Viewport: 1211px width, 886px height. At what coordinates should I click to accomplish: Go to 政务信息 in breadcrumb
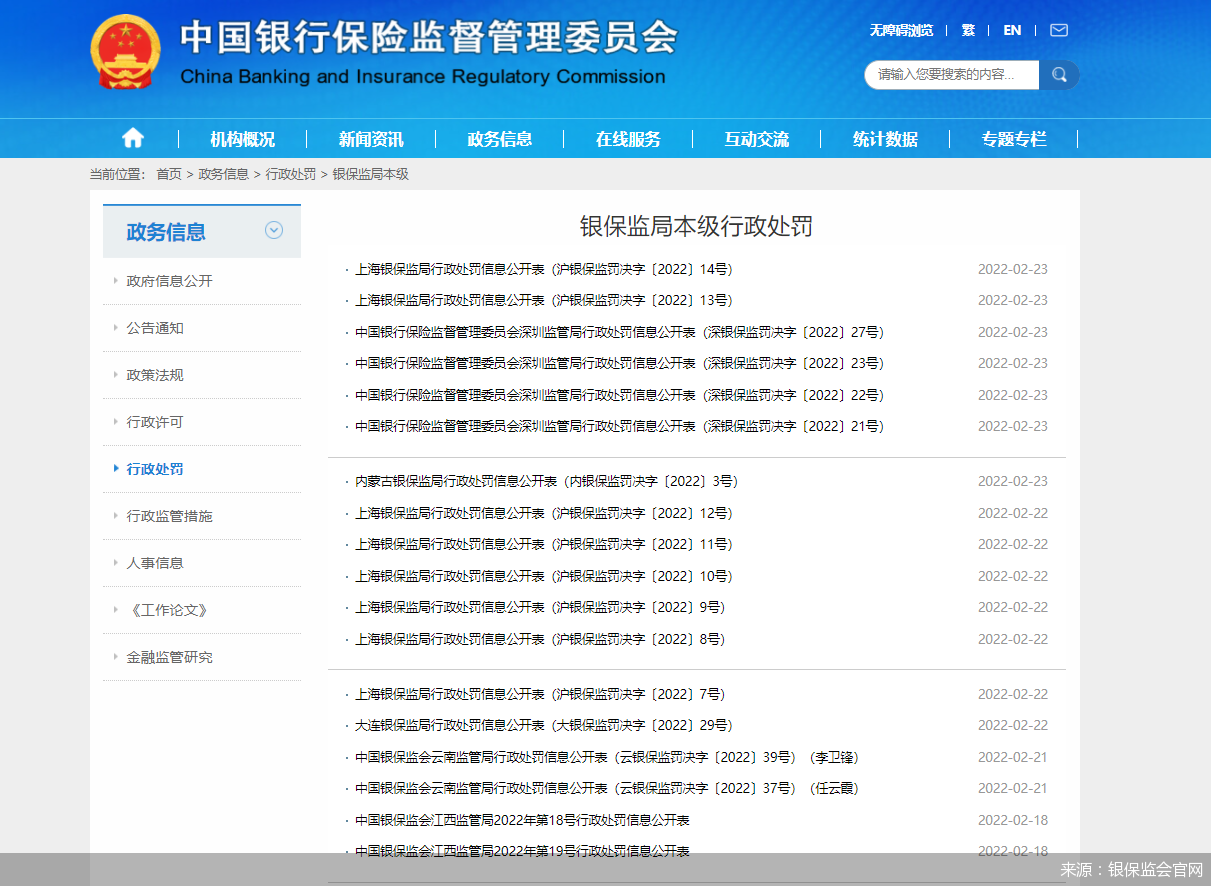click(224, 174)
